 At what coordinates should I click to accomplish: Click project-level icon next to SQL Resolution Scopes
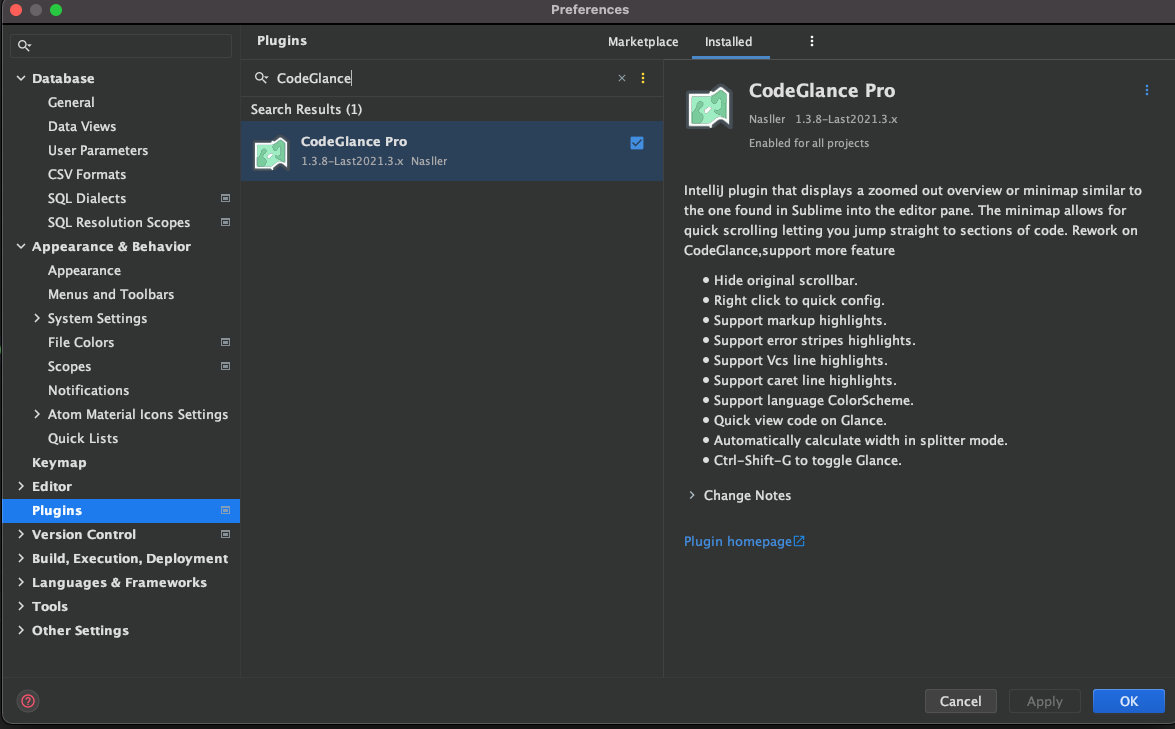pos(225,222)
